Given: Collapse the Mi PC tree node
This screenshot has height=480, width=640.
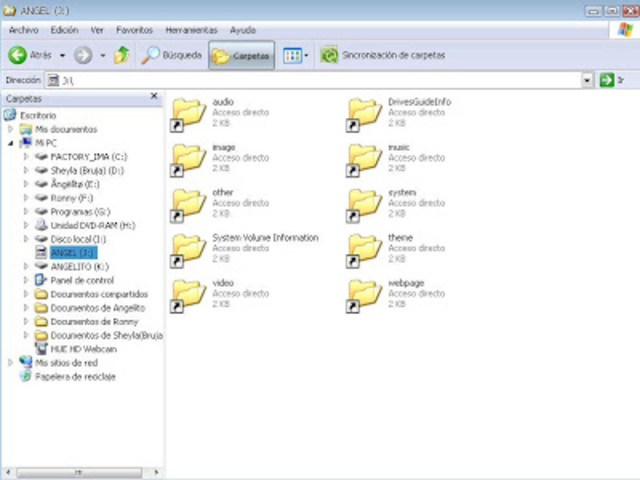Looking at the screenshot, I should [x=10, y=143].
